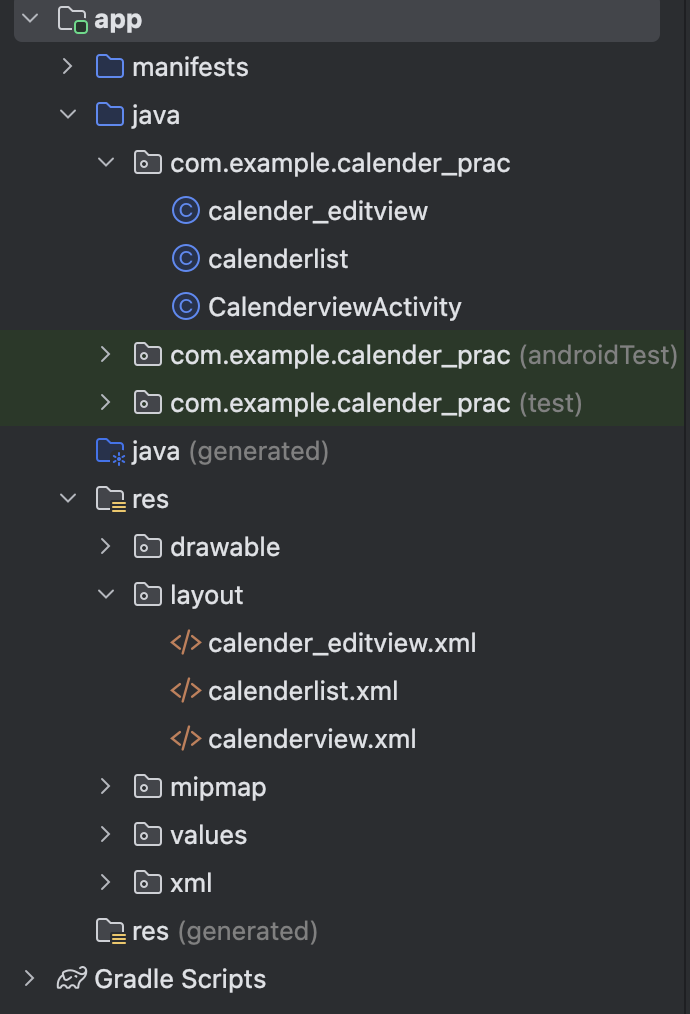Select the java folder name
This screenshot has height=1014, width=690.
[x=156, y=116]
